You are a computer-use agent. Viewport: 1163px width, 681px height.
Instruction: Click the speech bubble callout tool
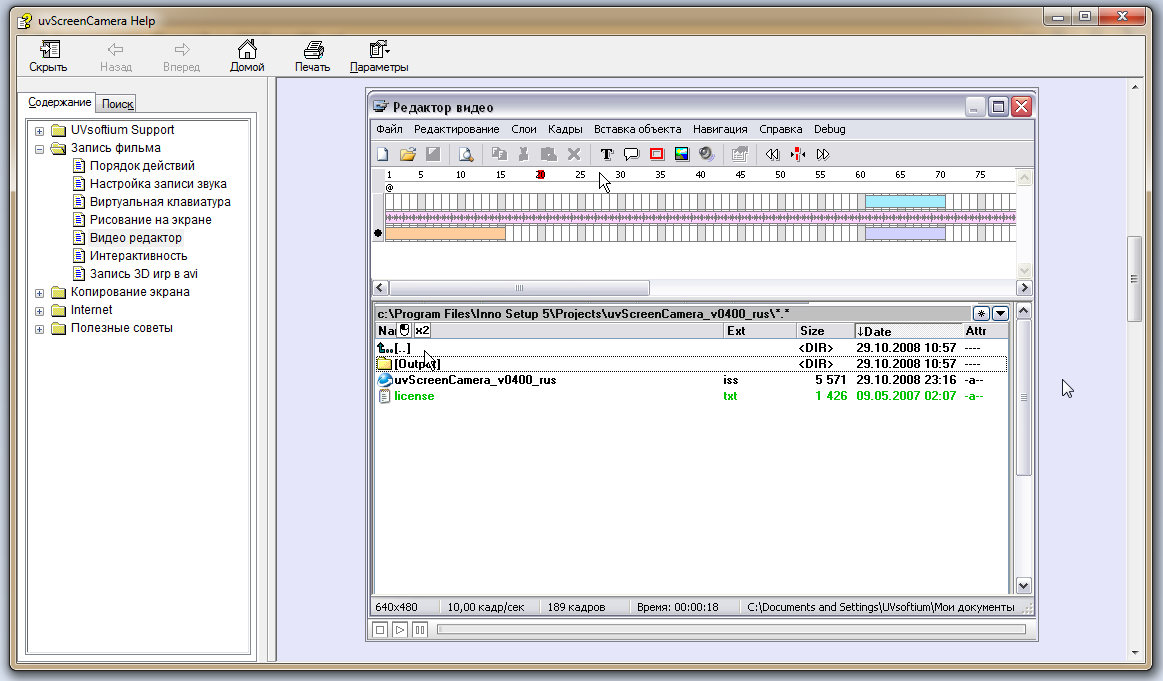point(631,154)
